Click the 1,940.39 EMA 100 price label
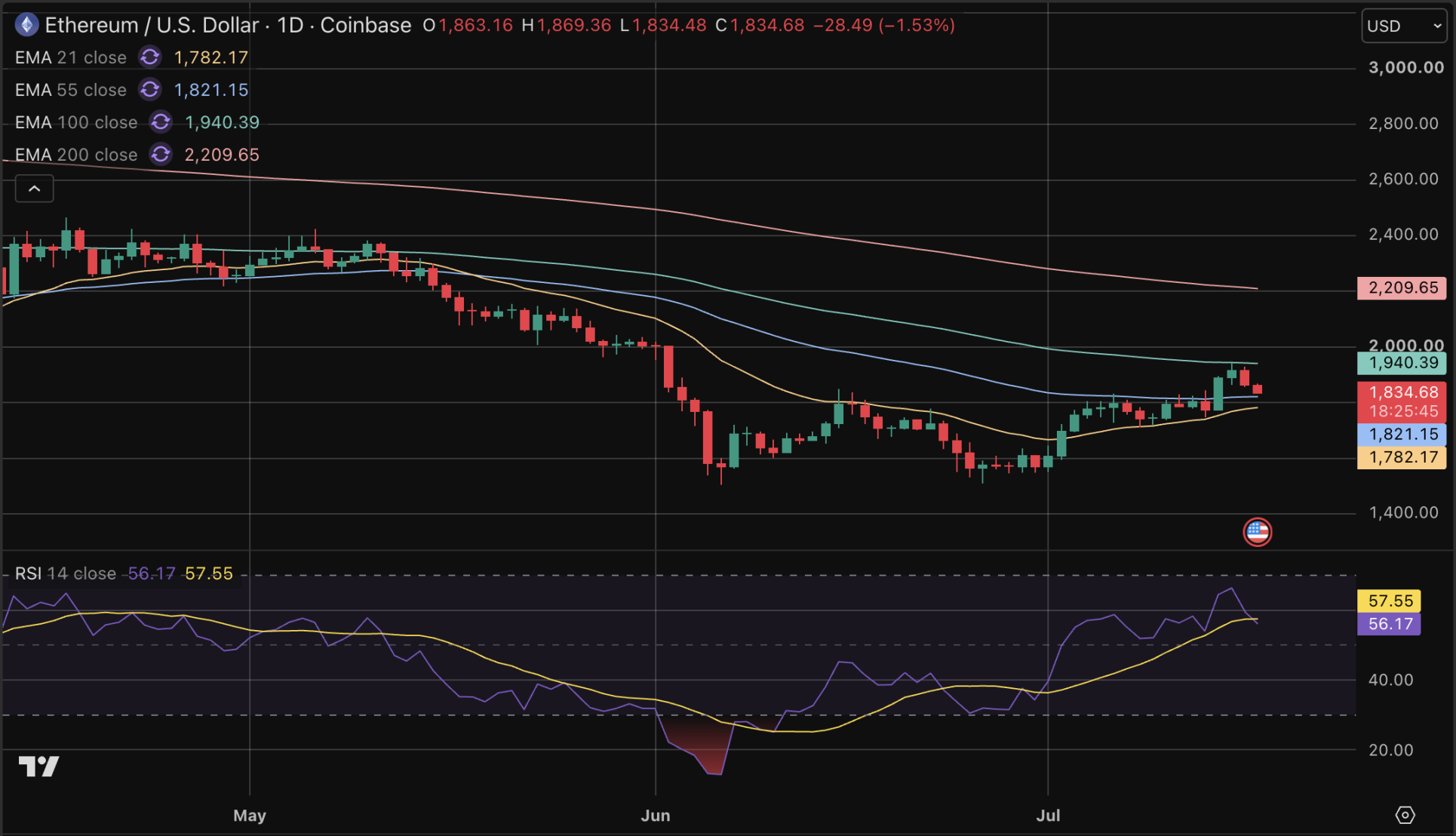 click(x=1402, y=363)
